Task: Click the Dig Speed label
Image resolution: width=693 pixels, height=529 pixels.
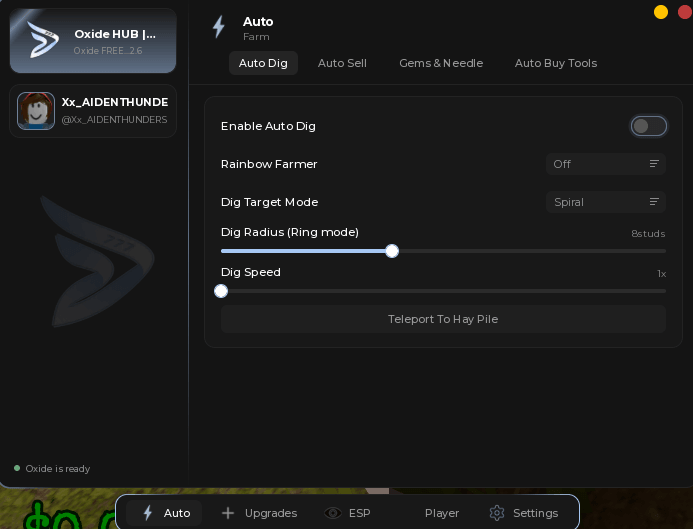Action: pos(251,272)
